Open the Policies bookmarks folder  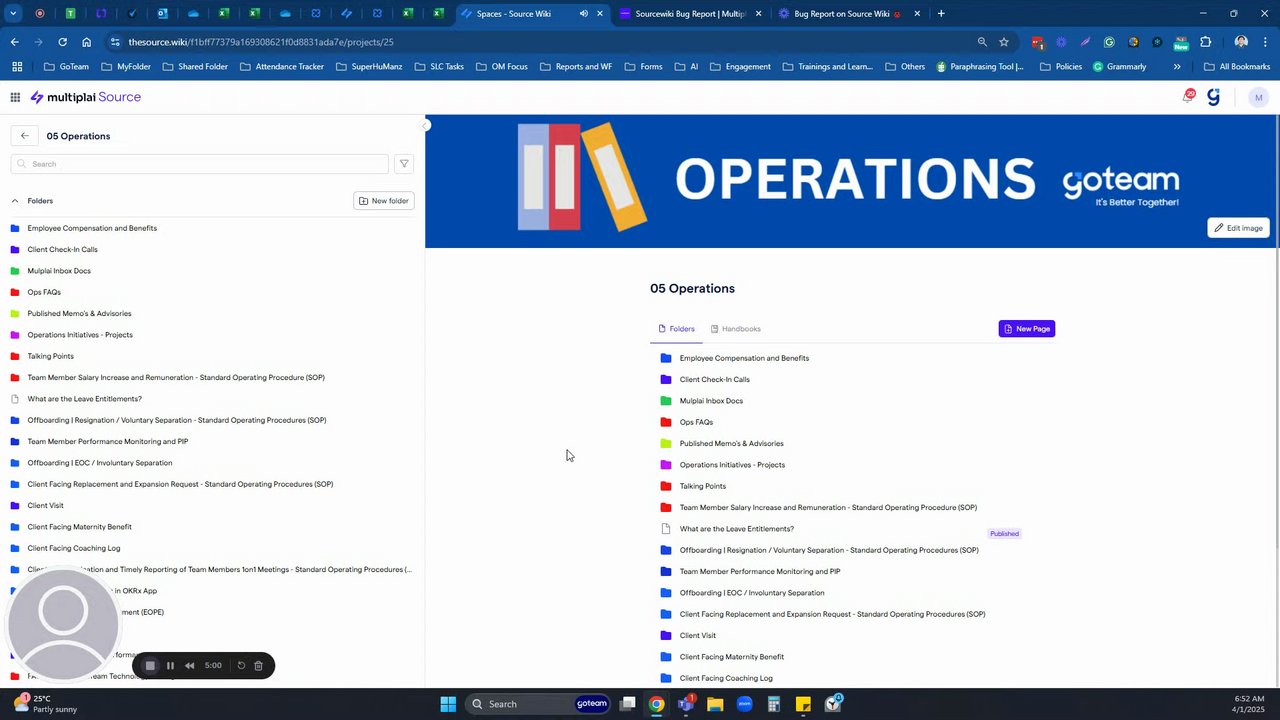coord(1061,67)
